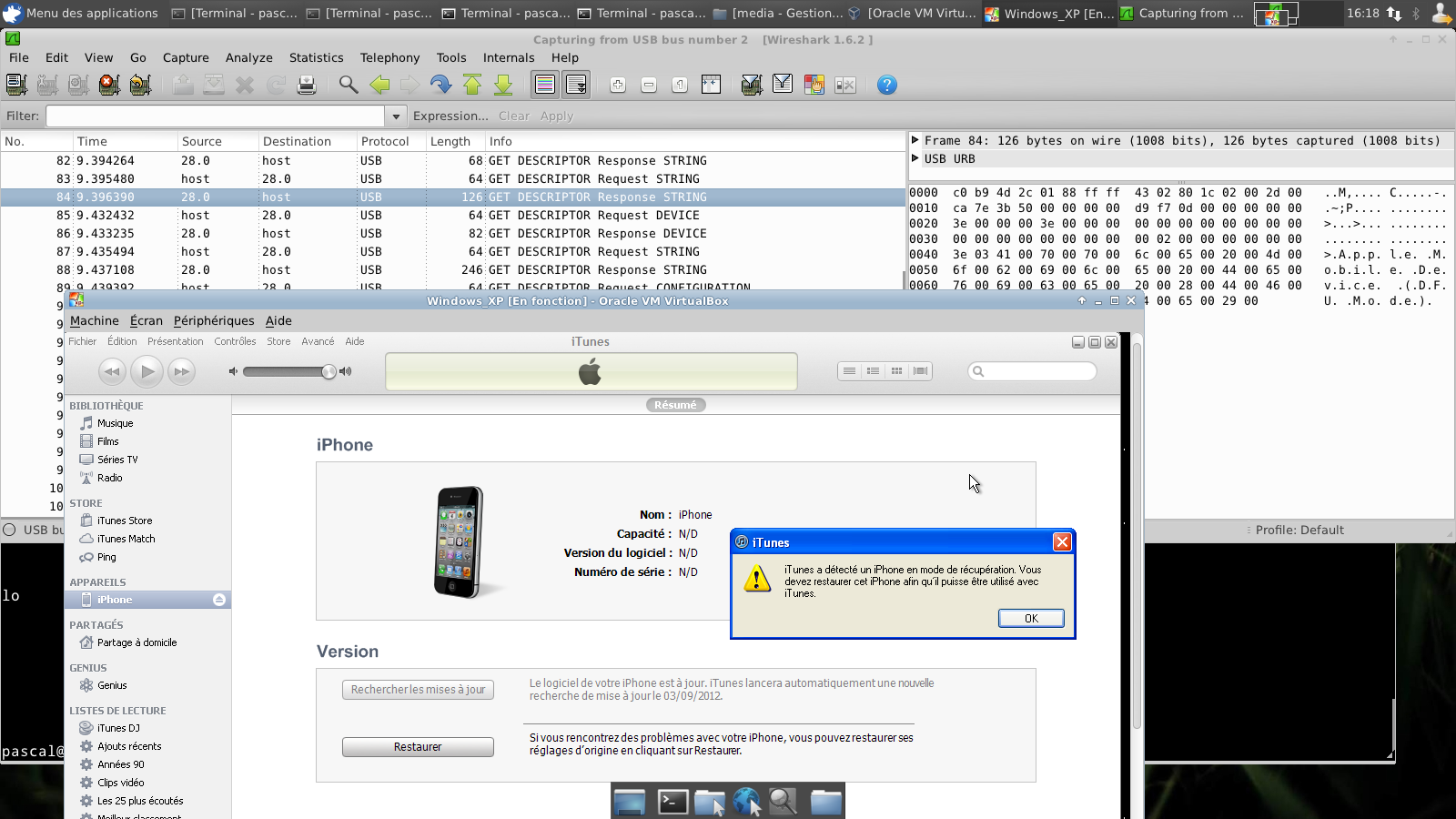This screenshot has height=819, width=1456.
Task: Click in the display filter input field
Action: pyautogui.click(x=216, y=116)
